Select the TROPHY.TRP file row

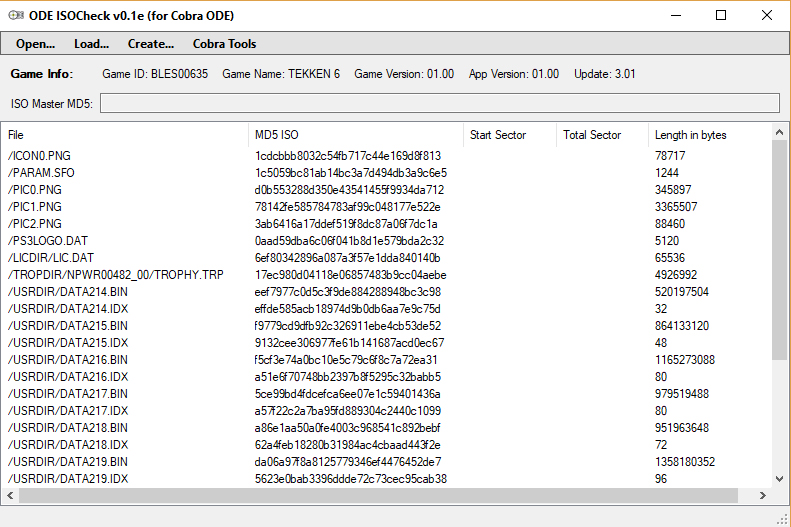115,275
